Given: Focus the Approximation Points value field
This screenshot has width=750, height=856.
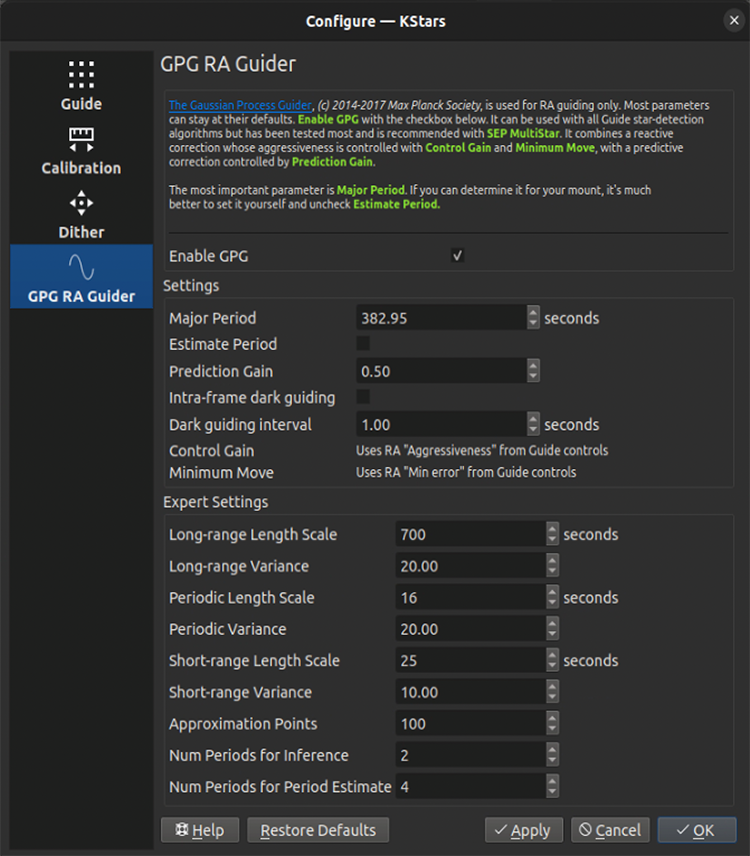Looking at the screenshot, I should [470, 724].
